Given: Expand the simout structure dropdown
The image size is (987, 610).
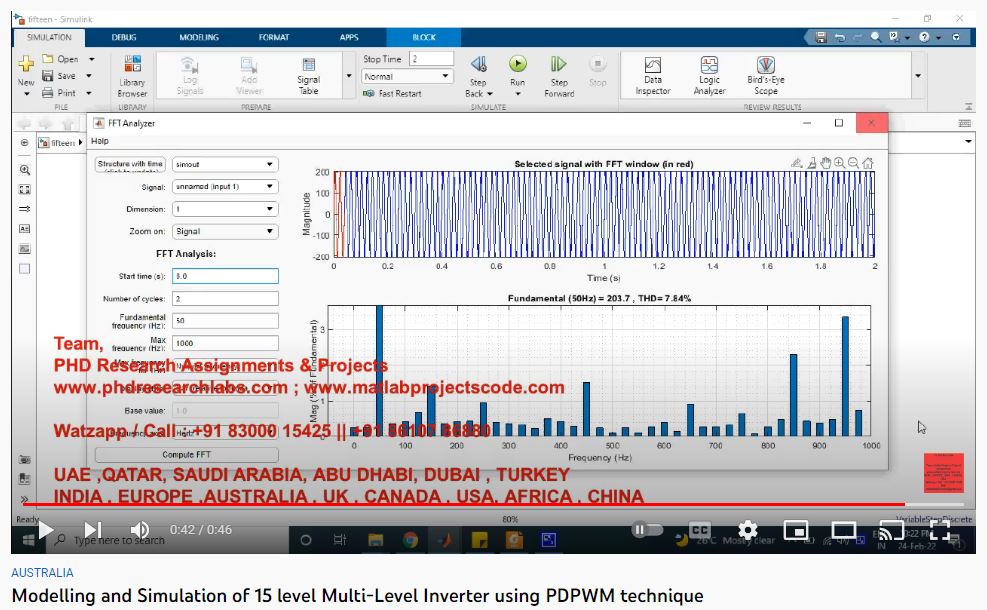Looking at the screenshot, I should pyautogui.click(x=224, y=164).
